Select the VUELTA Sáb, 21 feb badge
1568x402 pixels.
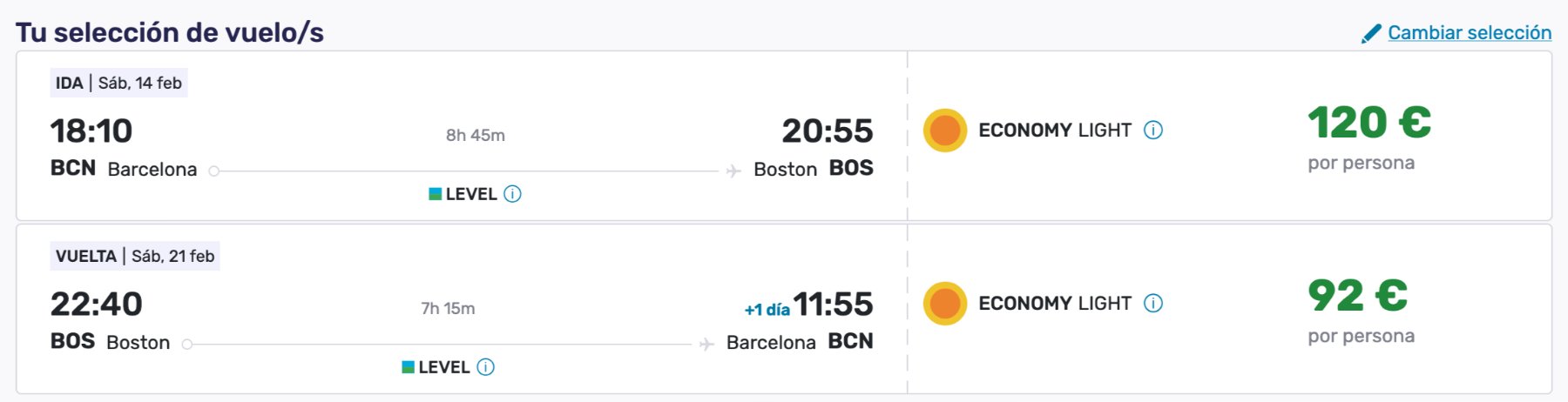(135, 257)
